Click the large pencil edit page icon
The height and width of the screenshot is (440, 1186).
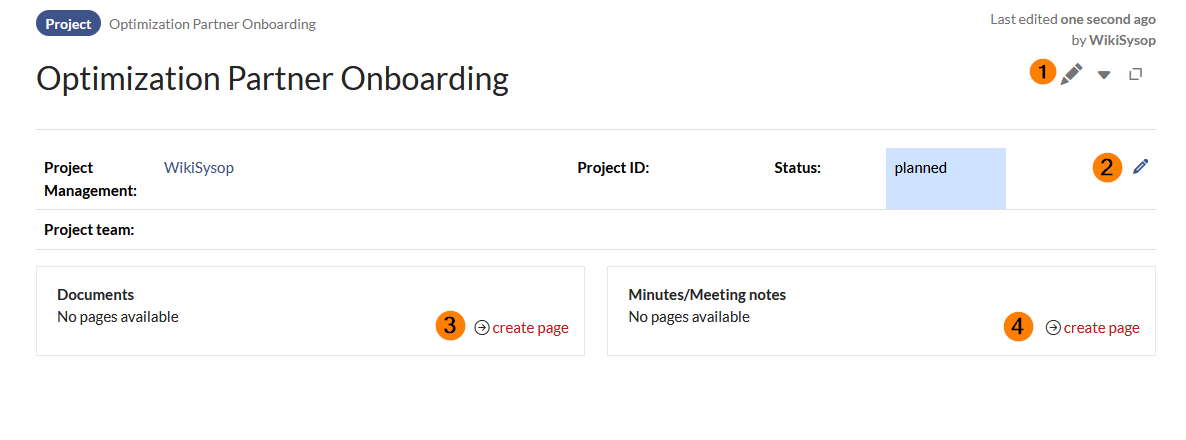[1072, 73]
